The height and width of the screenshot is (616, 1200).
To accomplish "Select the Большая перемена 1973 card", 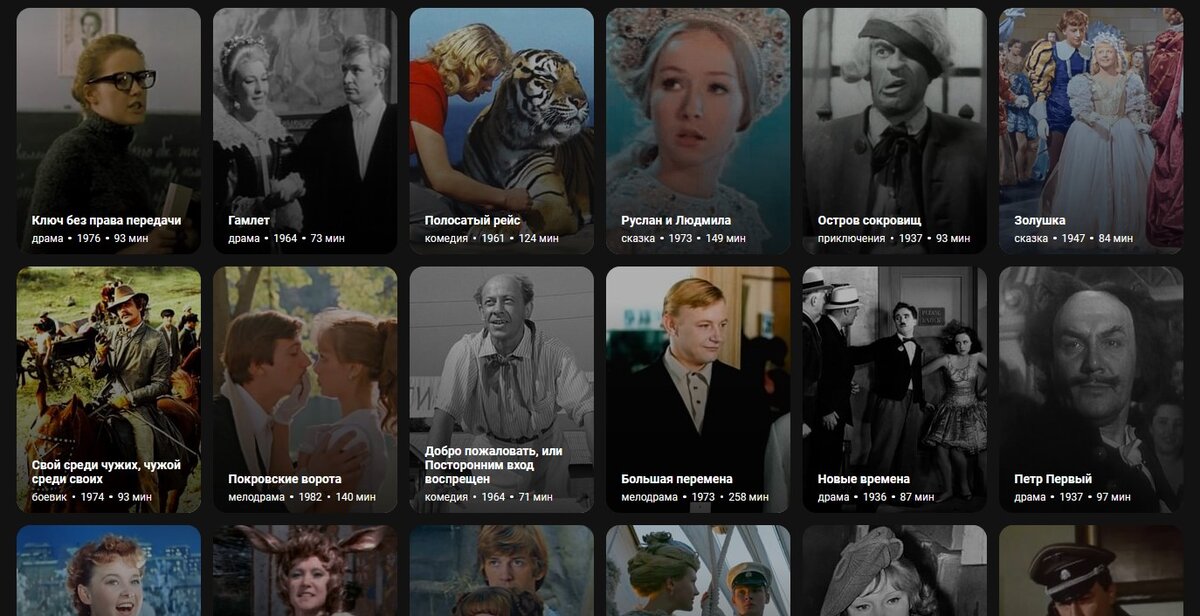I will pyautogui.click(x=698, y=390).
